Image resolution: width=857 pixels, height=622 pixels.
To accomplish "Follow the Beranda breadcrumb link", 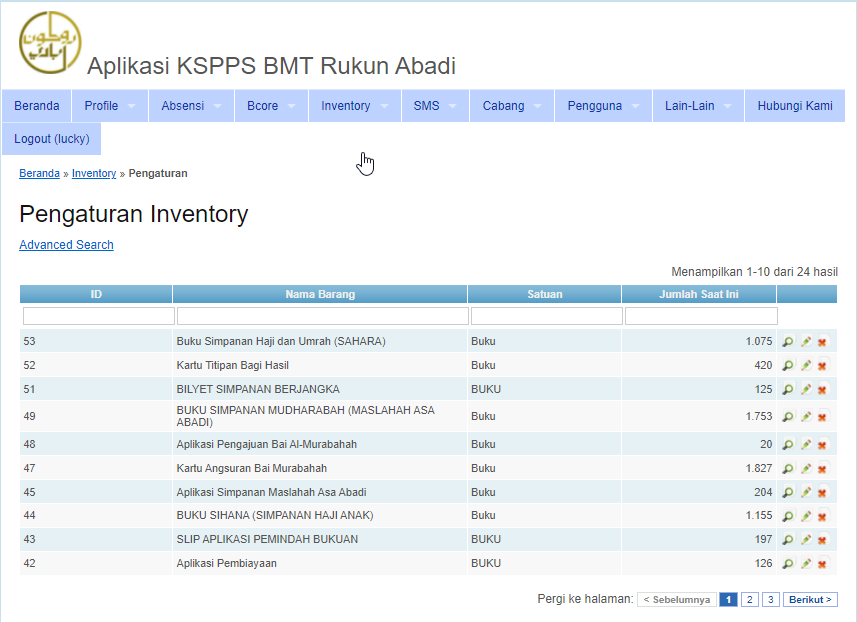I will [x=39, y=173].
